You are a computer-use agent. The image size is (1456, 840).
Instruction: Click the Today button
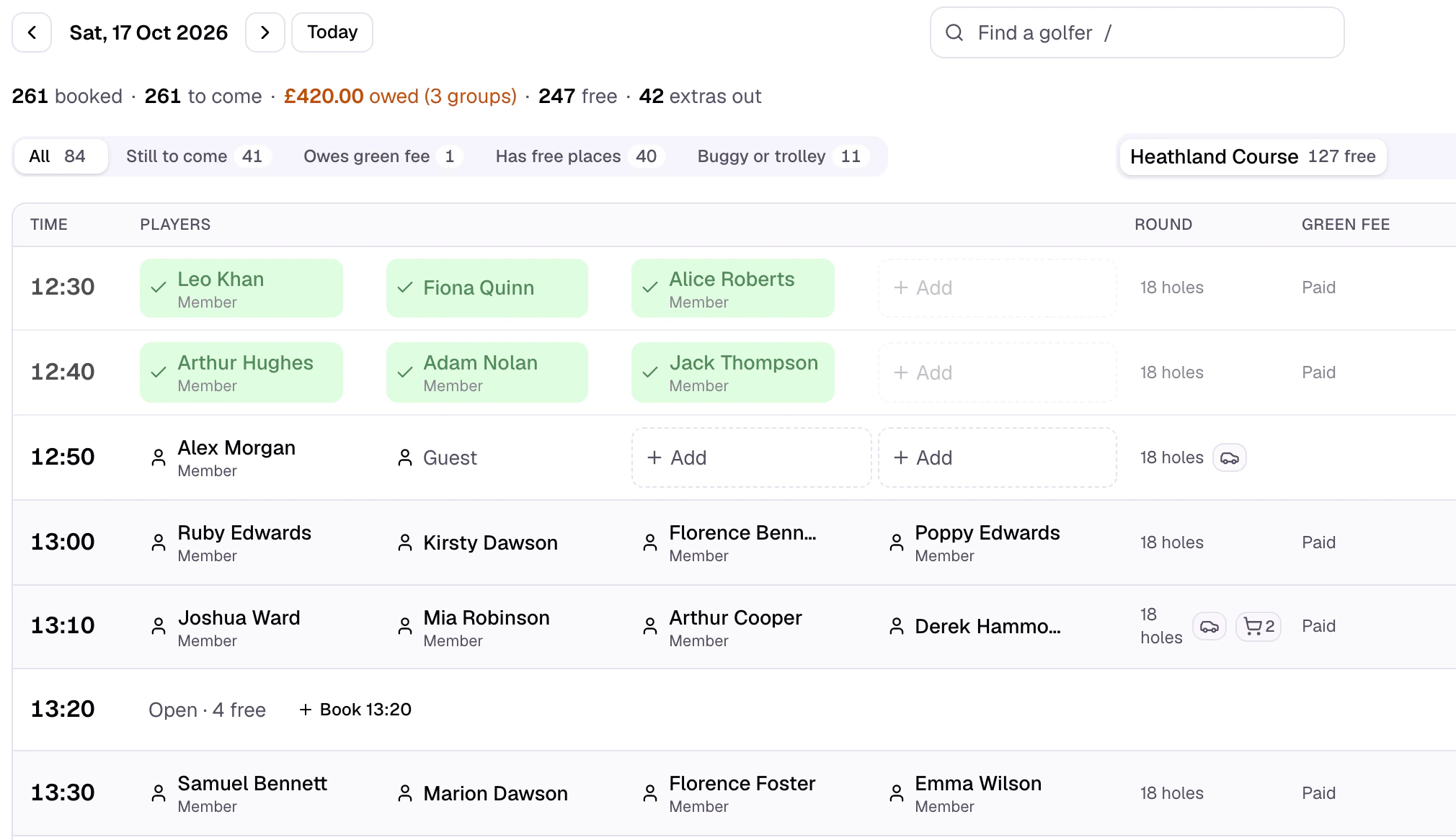click(x=332, y=32)
